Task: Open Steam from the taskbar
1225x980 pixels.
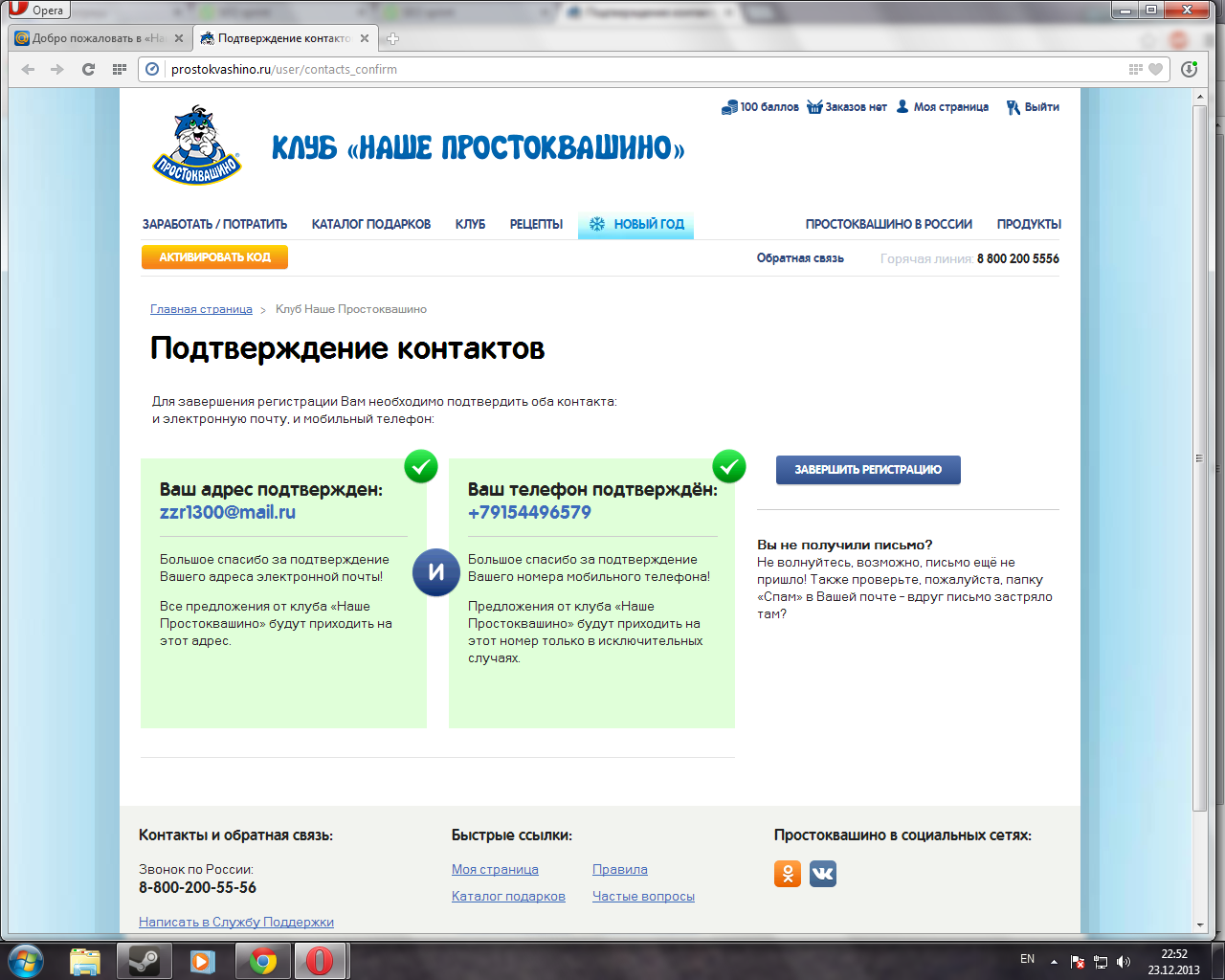Action: coord(145,961)
